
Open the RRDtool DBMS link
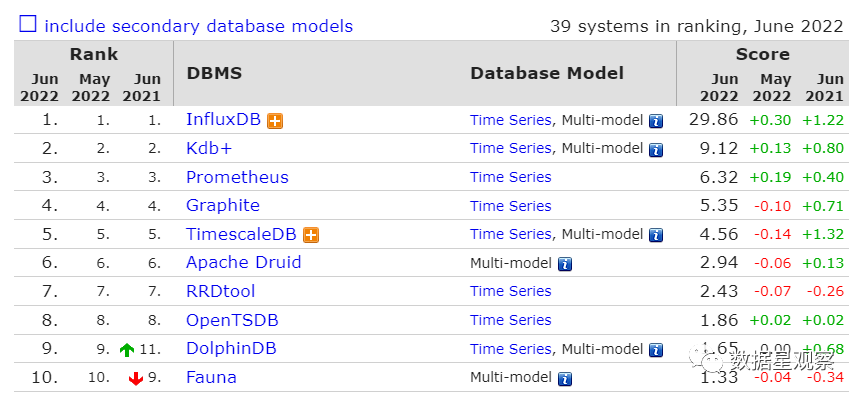[x=220, y=291]
